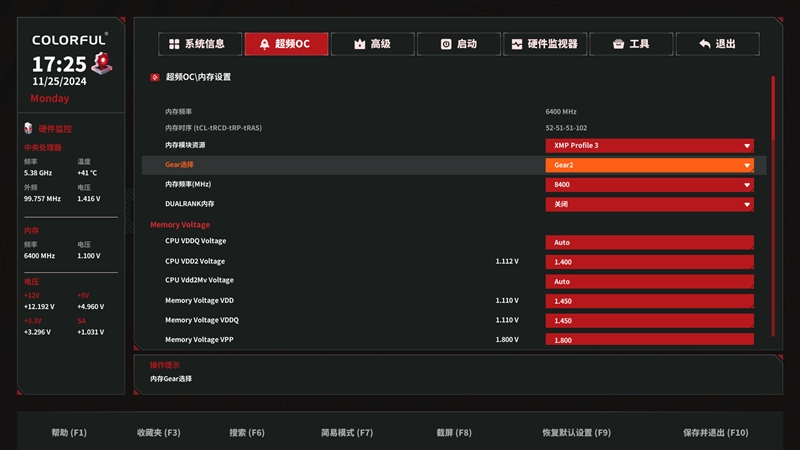Click the arrow on Gear2 dropdown
800x450 pixels.
pyautogui.click(x=746, y=165)
